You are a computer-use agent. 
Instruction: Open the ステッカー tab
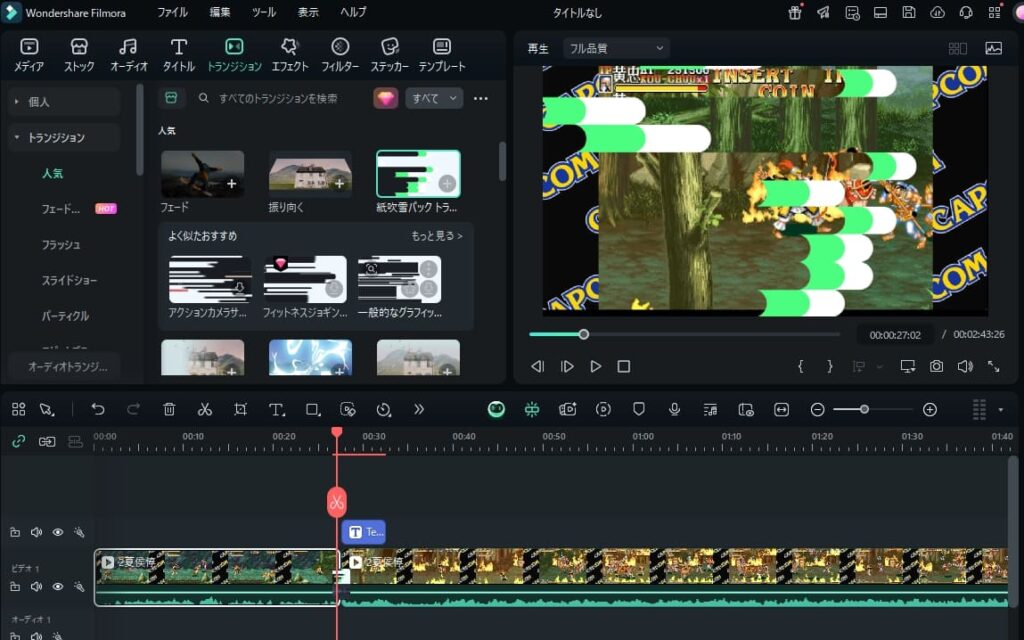point(390,54)
